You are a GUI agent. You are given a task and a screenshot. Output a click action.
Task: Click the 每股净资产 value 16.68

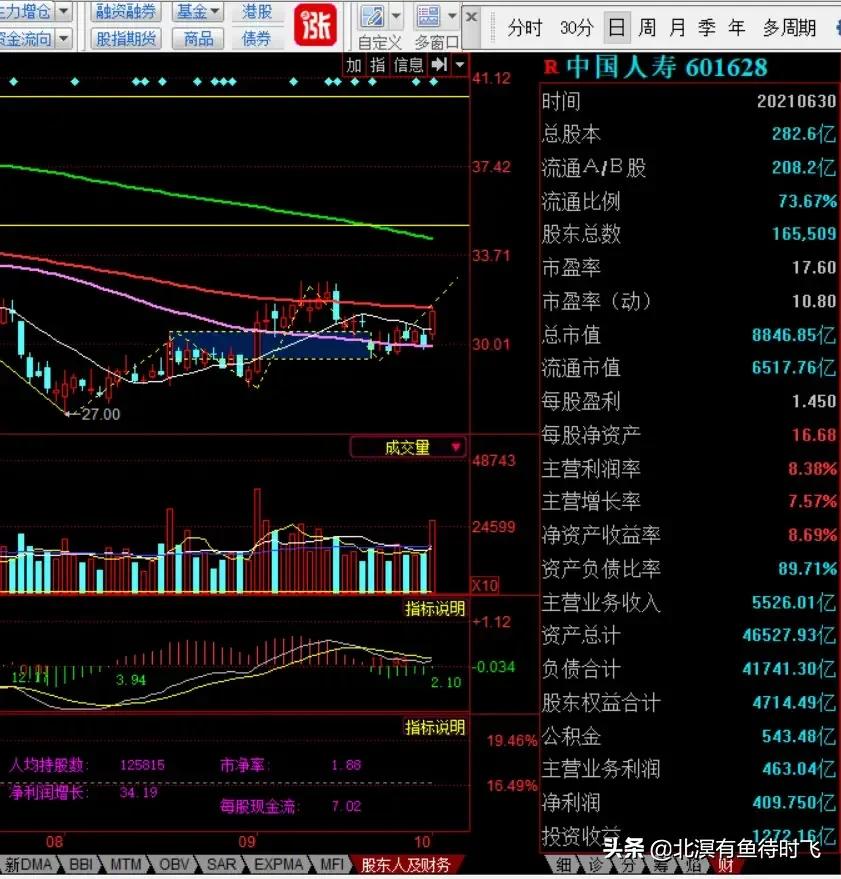coord(814,435)
